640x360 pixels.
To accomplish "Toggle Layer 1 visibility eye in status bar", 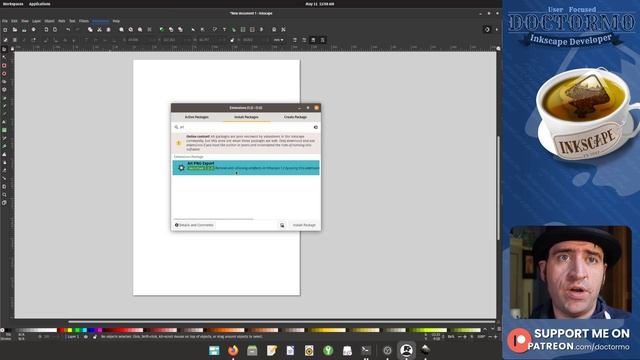I will point(85,337).
